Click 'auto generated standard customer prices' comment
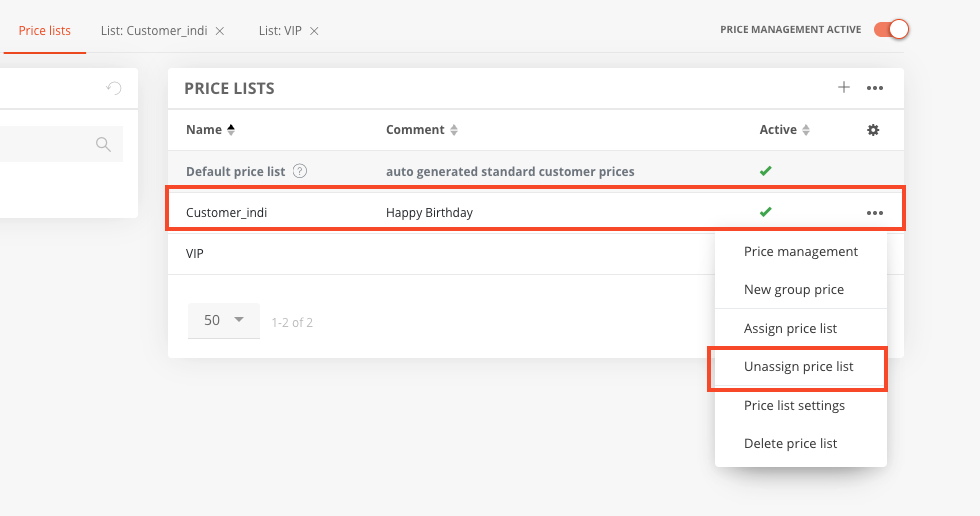The image size is (980, 516). (510, 171)
